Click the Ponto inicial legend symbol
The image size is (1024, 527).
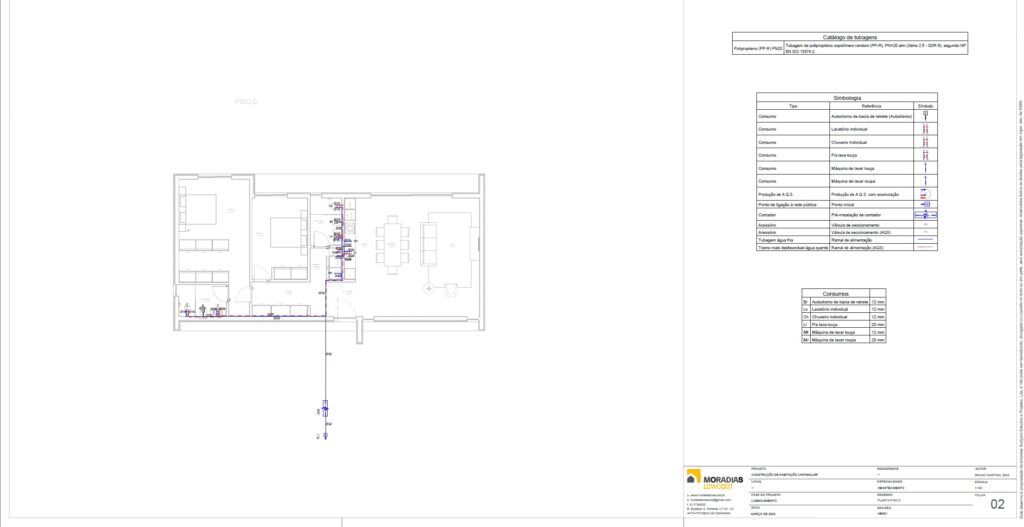coord(925,204)
